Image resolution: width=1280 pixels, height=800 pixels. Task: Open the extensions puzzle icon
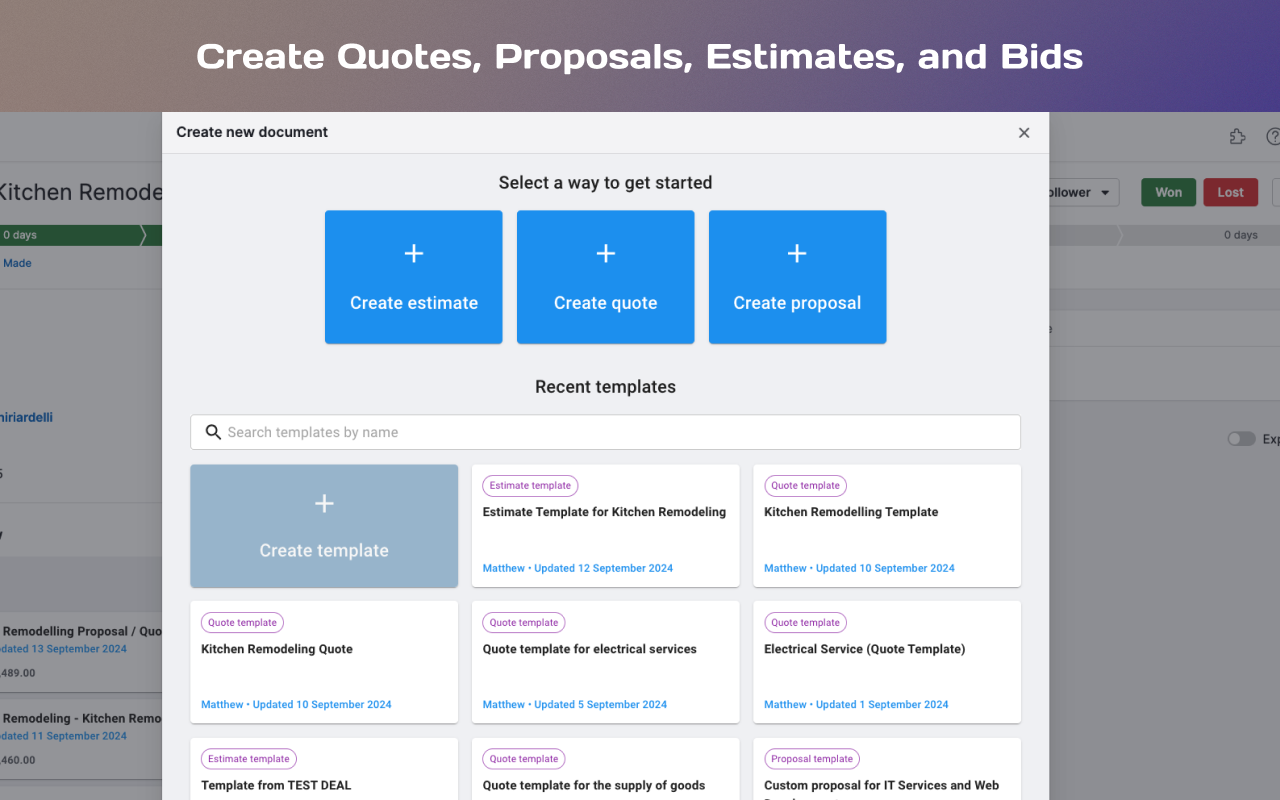(x=1238, y=137)
